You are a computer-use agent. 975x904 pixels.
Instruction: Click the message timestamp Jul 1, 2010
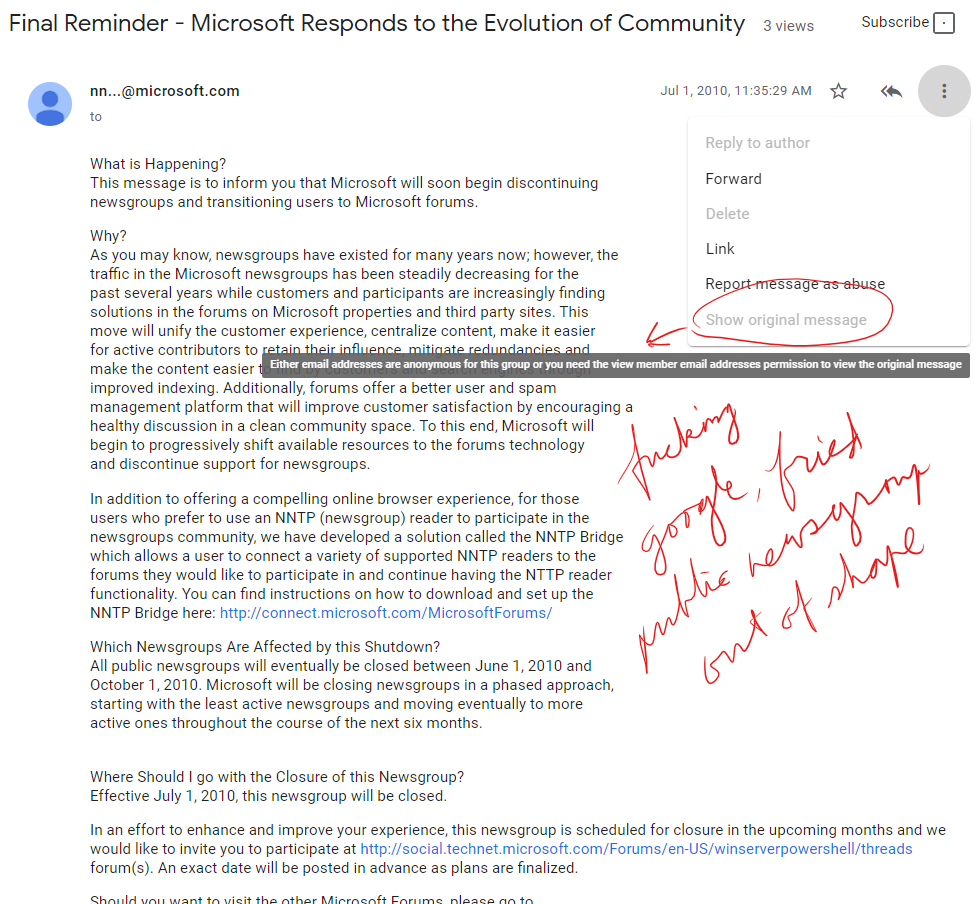click(736, 91)
